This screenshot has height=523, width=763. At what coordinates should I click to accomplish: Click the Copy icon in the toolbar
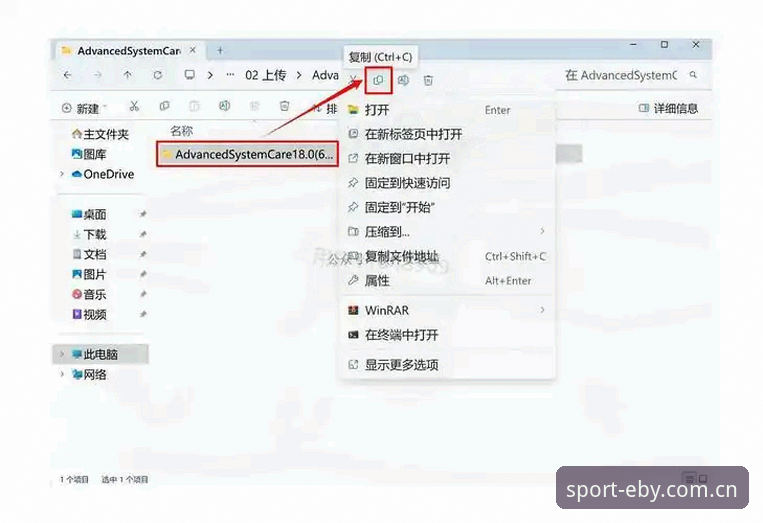[x=164, y=106]
